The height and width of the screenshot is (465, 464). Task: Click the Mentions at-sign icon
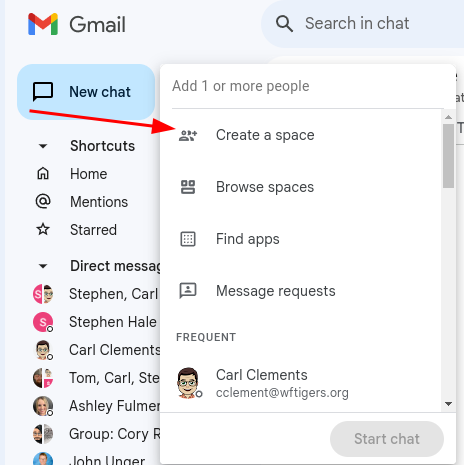[x=43, y=201]
